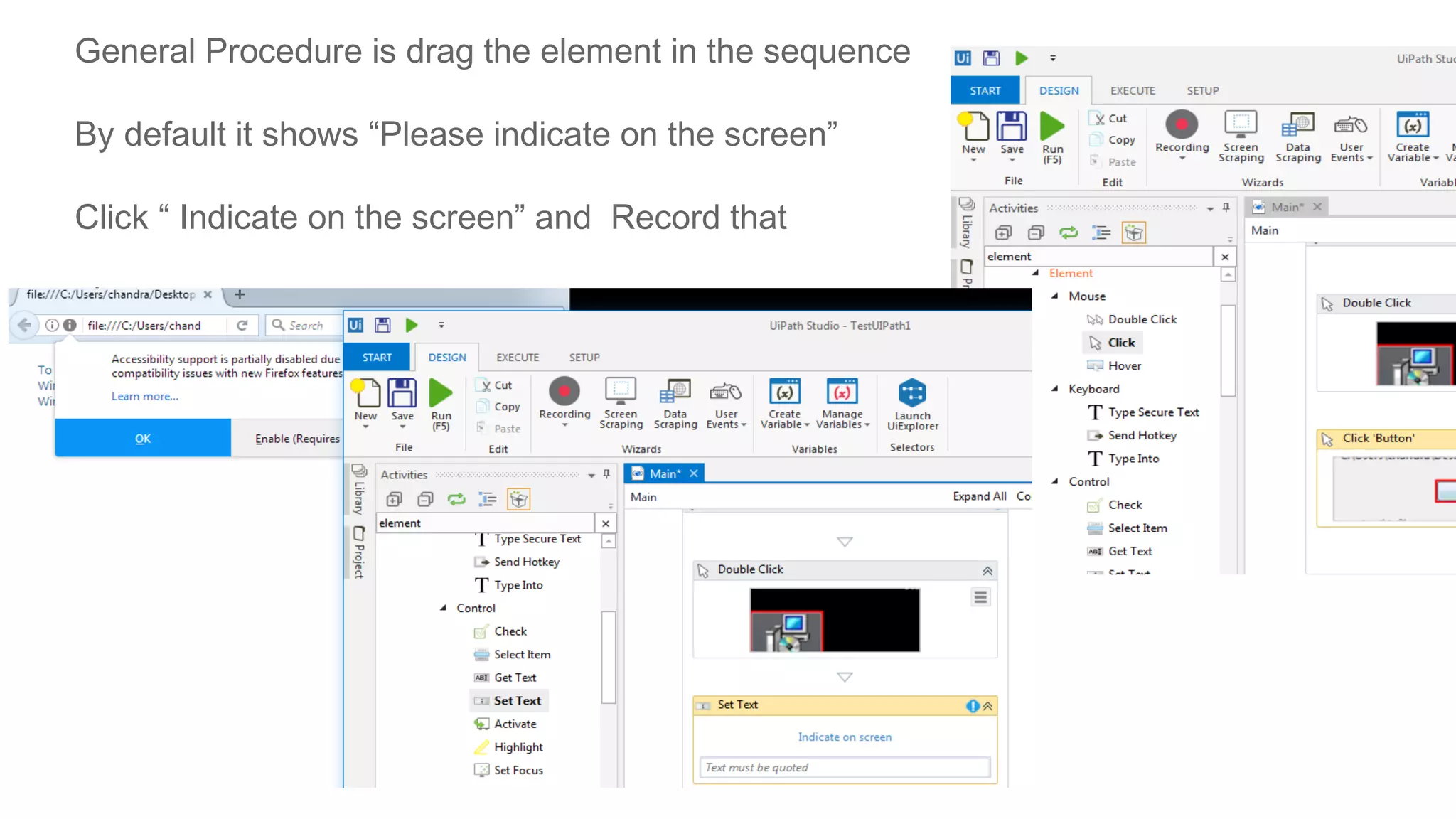Click Cut in TestUIPath1 window Edit group
The height and width of the screenshot is (819, 1456).
495,385
